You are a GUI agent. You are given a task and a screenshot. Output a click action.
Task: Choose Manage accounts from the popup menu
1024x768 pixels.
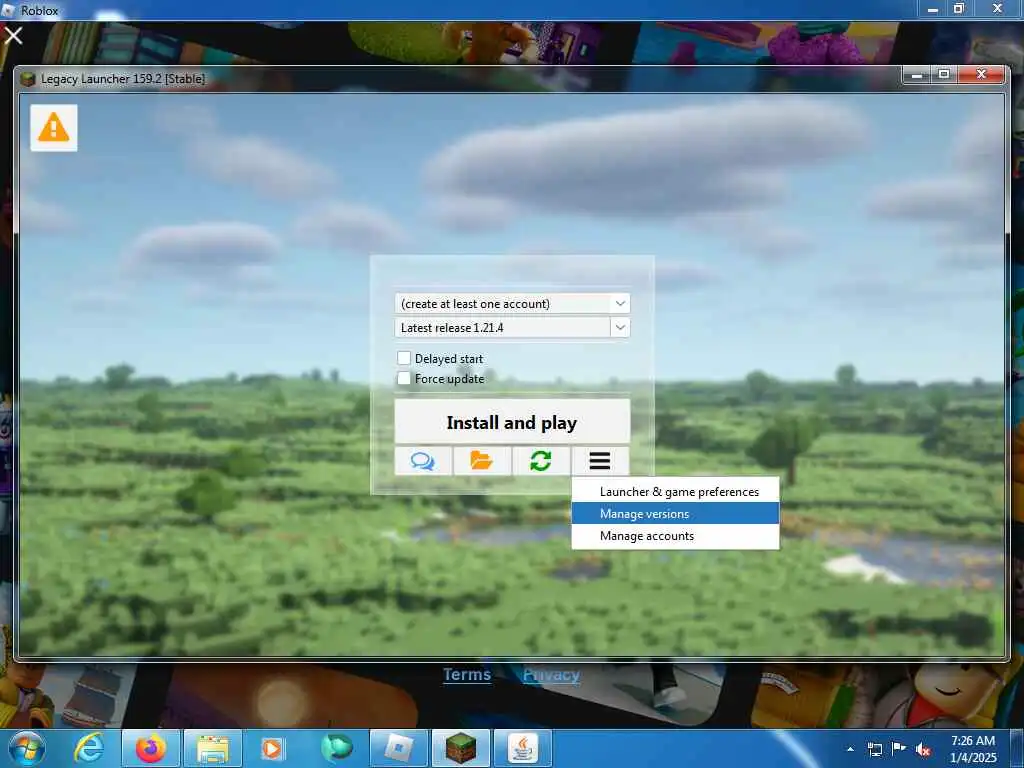[675, 536]
